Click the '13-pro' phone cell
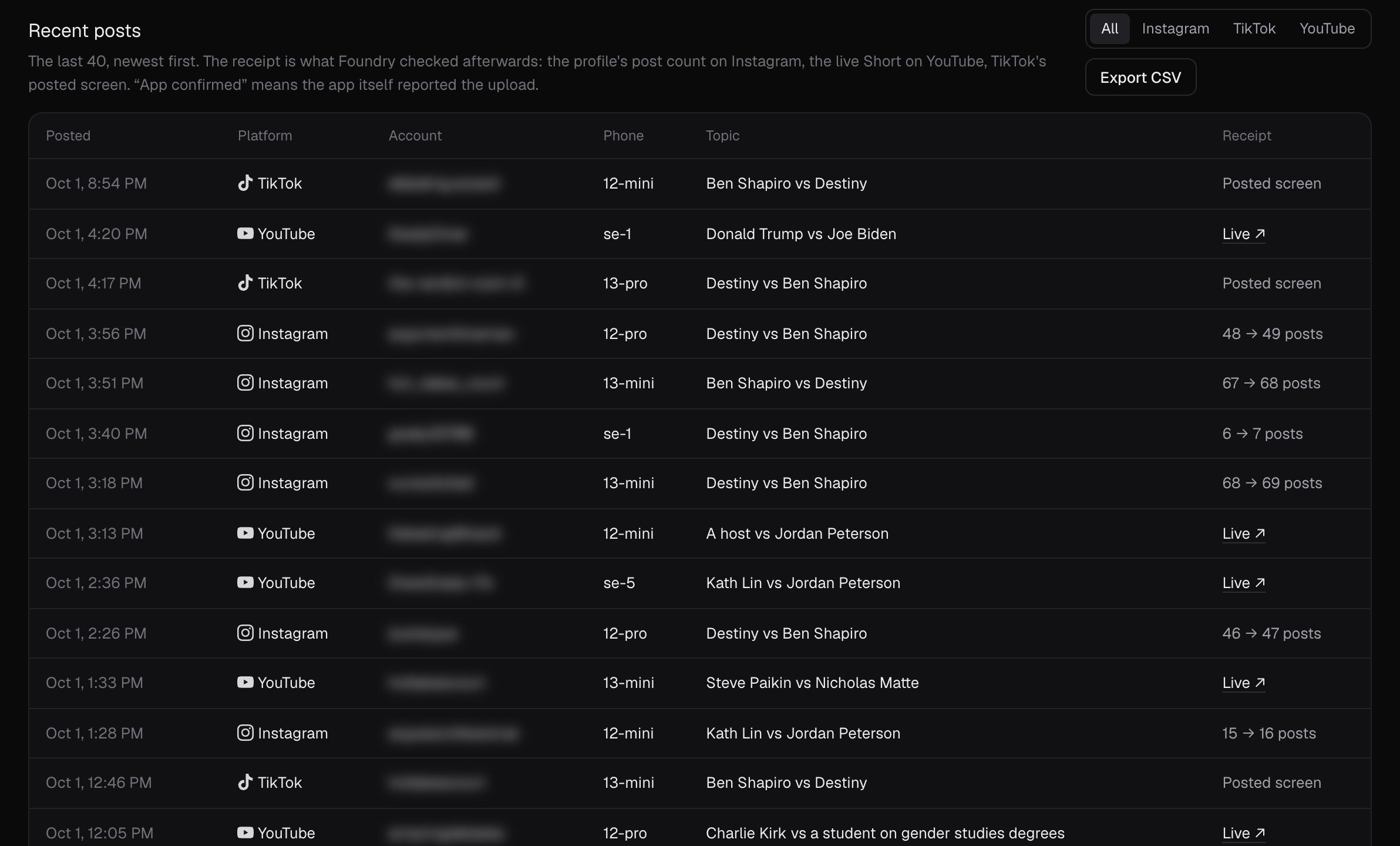The width and height of the screenshot is (1400, 846). point(625,283)
